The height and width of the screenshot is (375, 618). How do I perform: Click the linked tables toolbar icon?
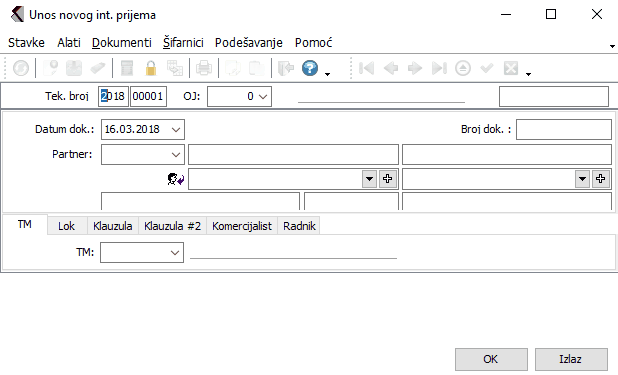click(x=175, y=68)
